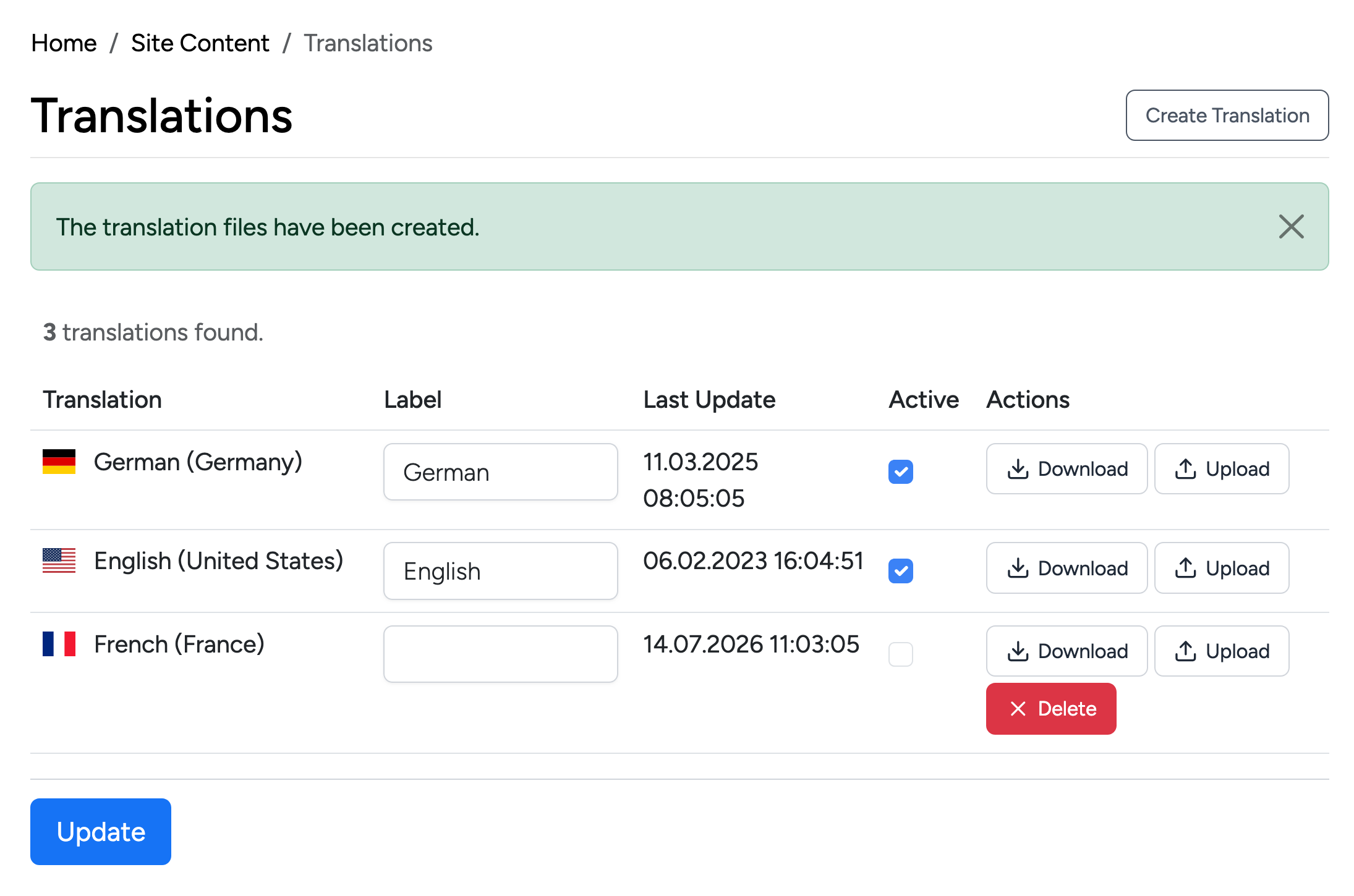Click the Translation column header
Viewport: 1354px width, 896px height.
[103, 400]
